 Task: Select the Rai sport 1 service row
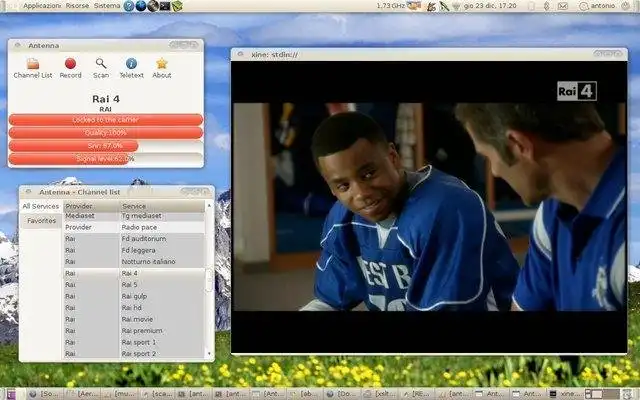(134, 342)
